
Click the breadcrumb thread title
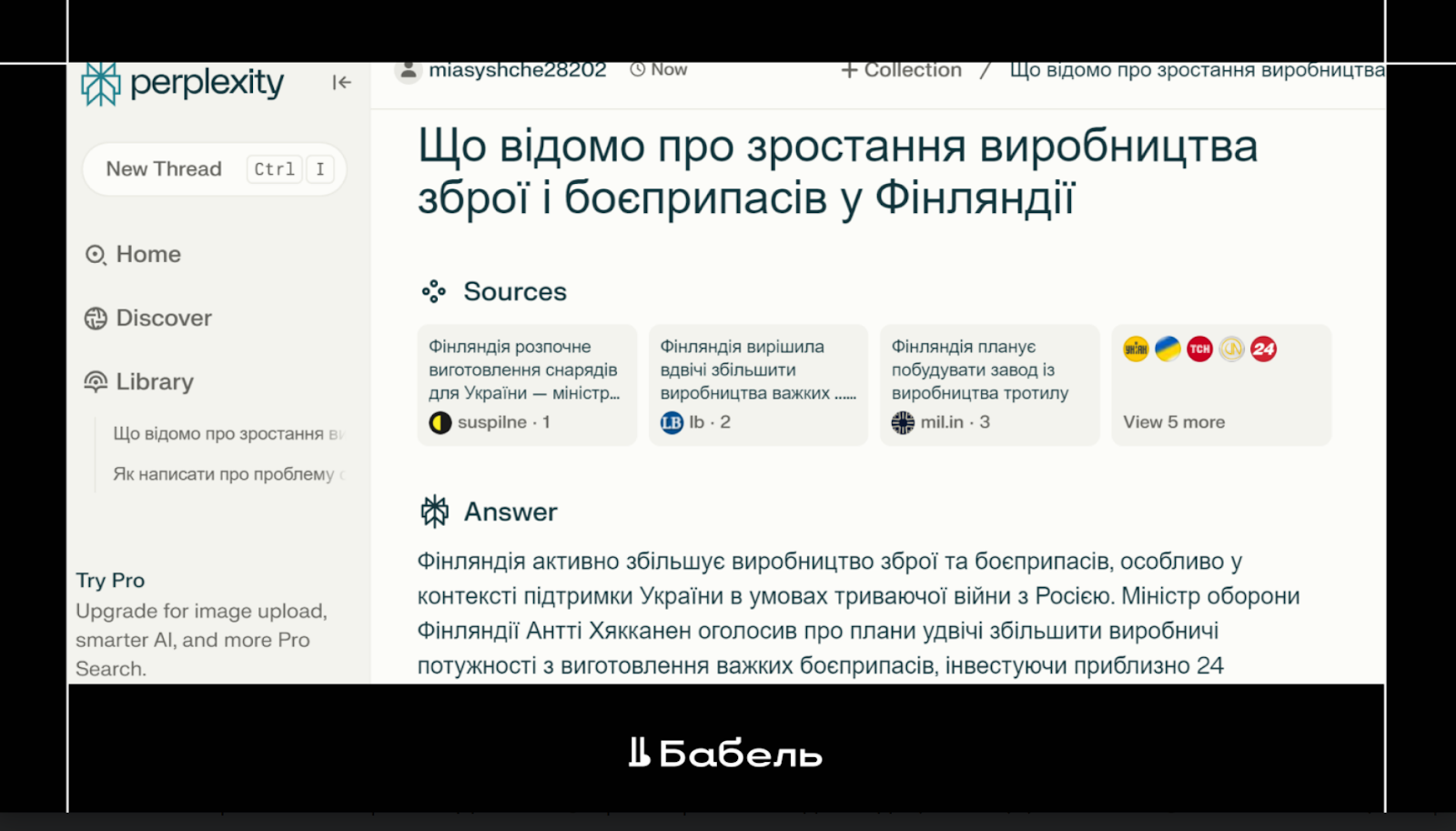coord(1197,70)
